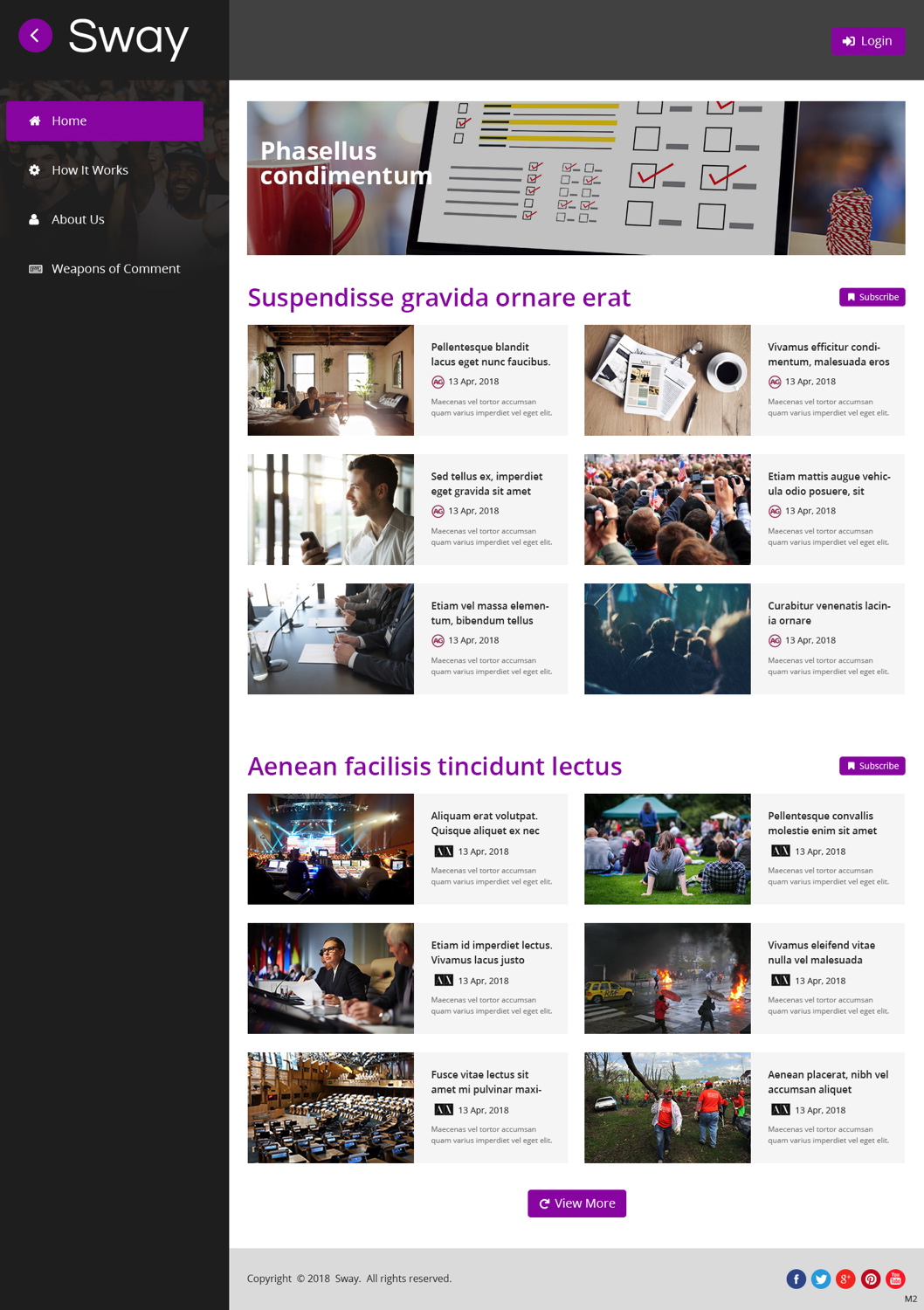Viewport: 924px width, 1310px height.
Task: Open Weapons of Comment menu item
Action: click(x=105, y=269)
